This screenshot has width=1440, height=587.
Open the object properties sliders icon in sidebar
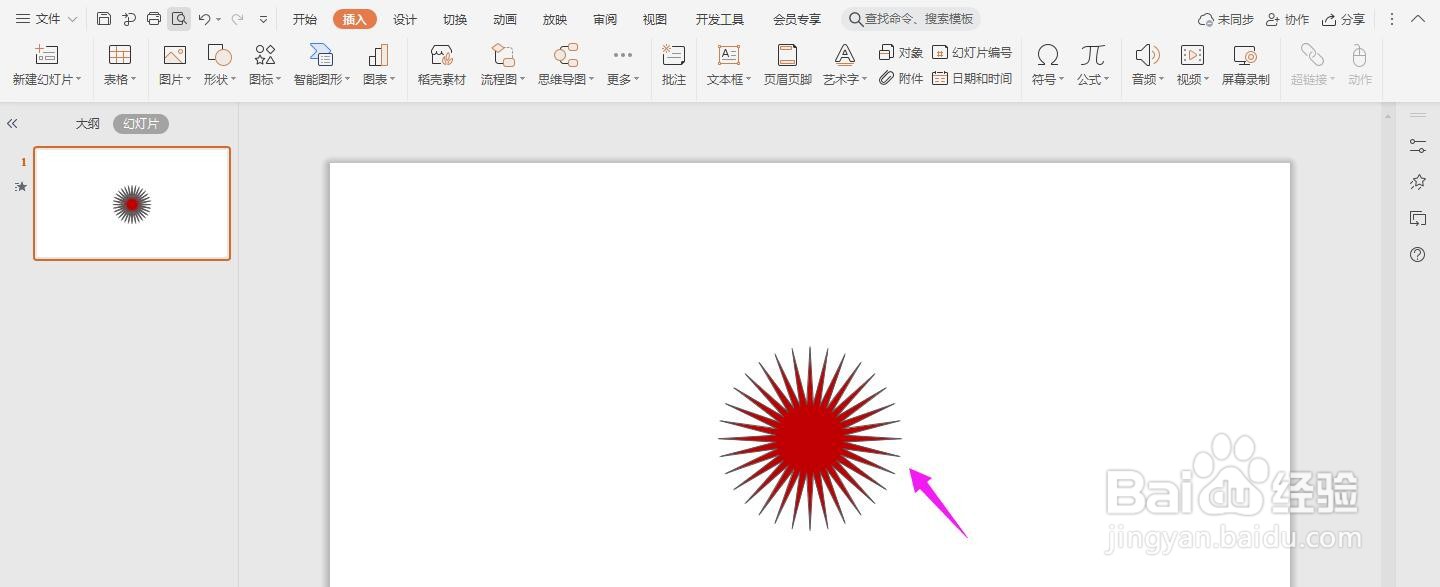[1418, 146]
